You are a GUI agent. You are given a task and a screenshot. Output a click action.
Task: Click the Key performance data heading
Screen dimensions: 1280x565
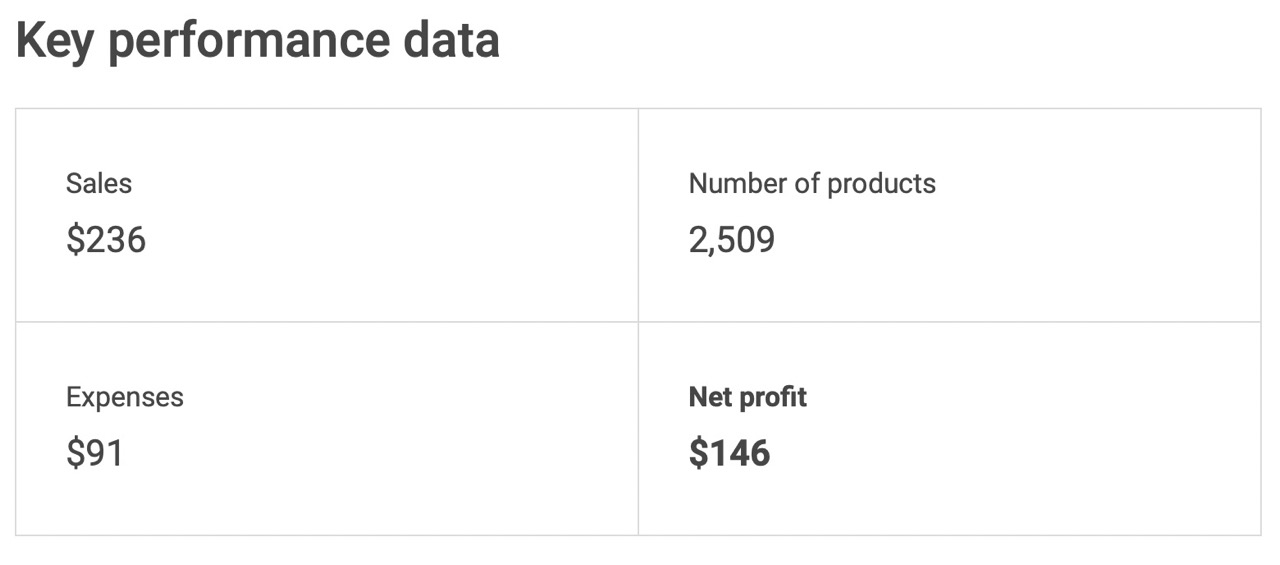click(258, 41)
